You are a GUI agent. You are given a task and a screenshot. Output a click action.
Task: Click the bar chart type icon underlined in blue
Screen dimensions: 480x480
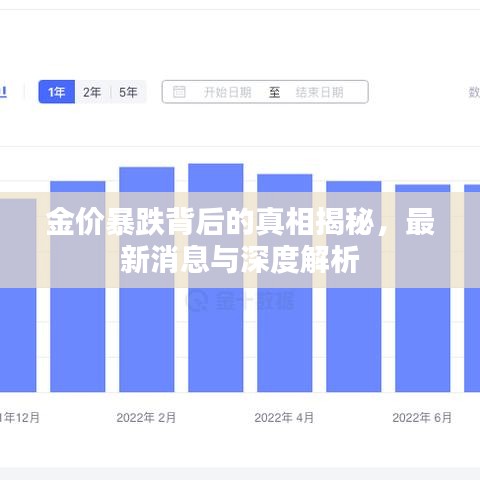click(3, 92)
